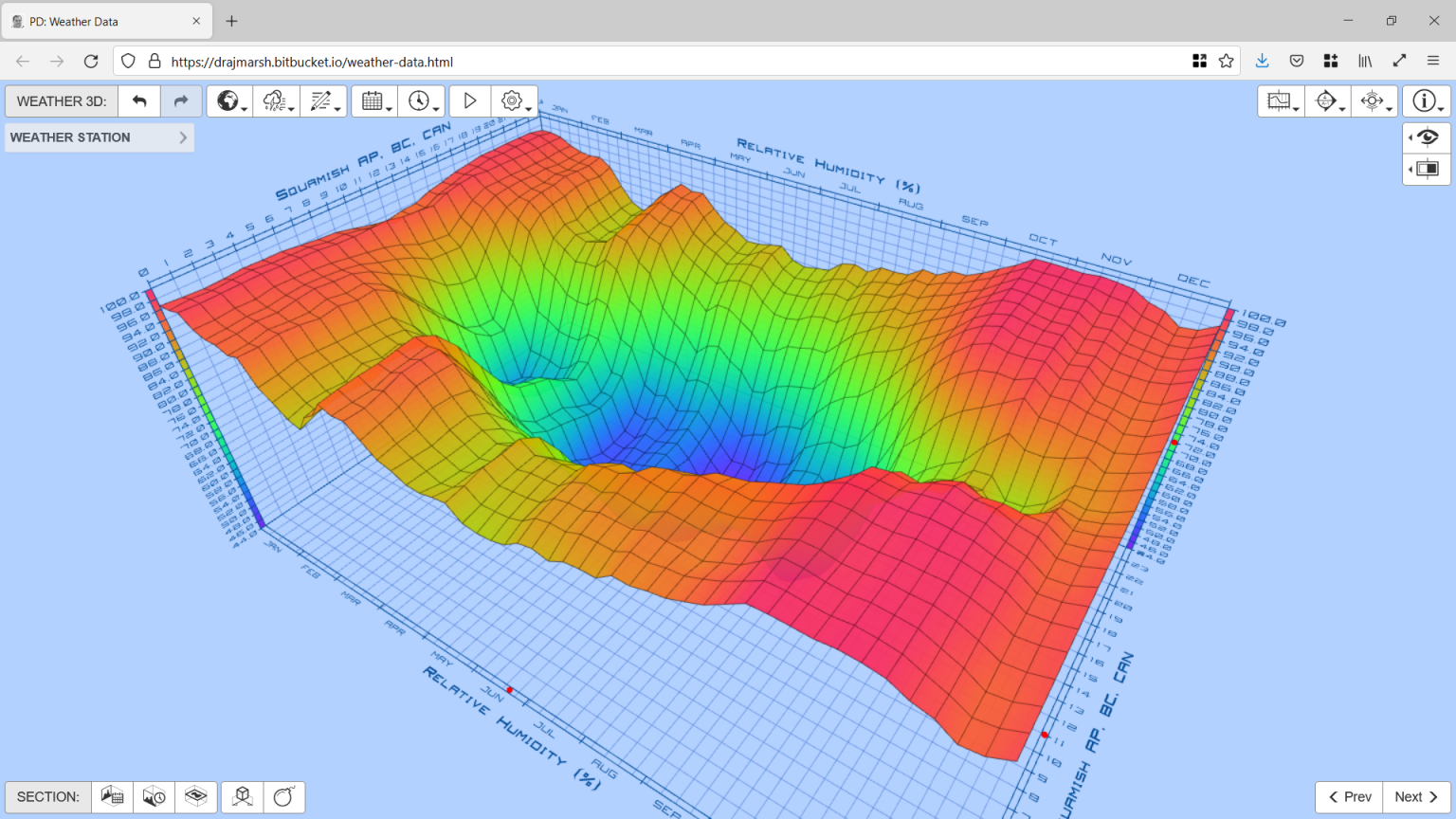Select the time section icon with clock

(x=155, y=797)
